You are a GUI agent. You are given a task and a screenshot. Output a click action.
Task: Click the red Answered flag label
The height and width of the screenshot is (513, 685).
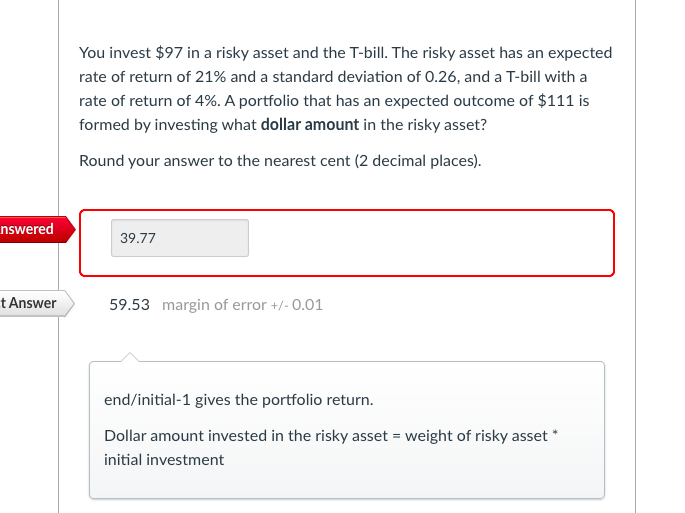point(30,229)
